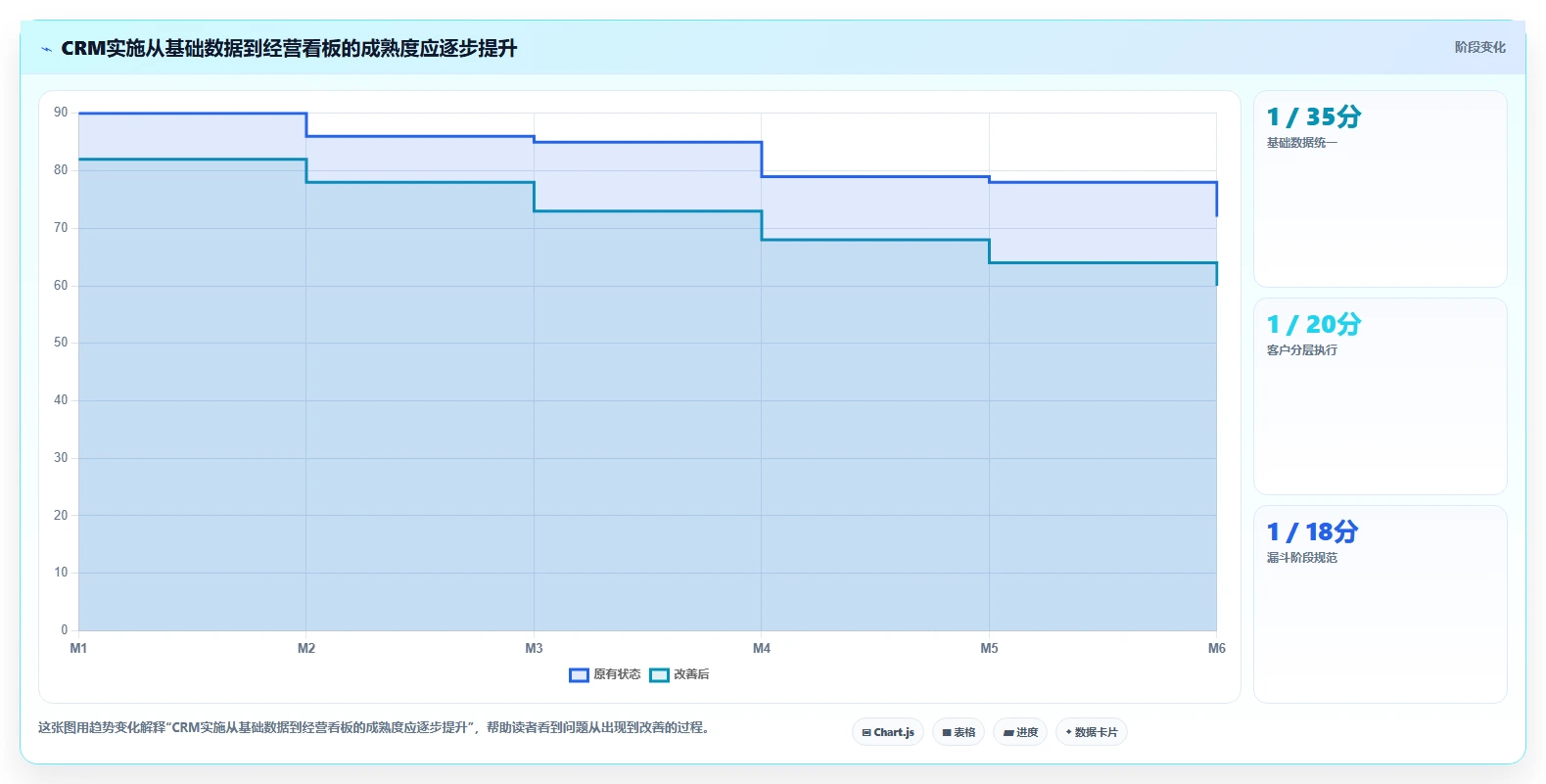The image size is (1546, 784).
Task: Click the 10 y-axis tick label
Action: coord(61,573)
